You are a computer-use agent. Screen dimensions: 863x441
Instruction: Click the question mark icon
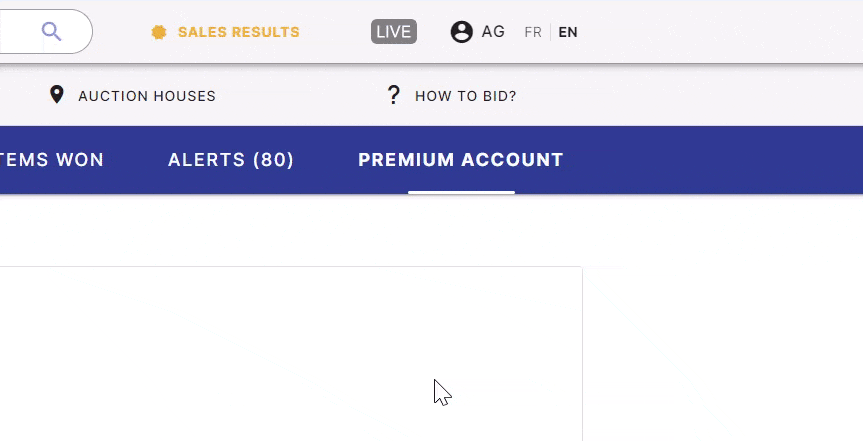click(x=393, y=95)
